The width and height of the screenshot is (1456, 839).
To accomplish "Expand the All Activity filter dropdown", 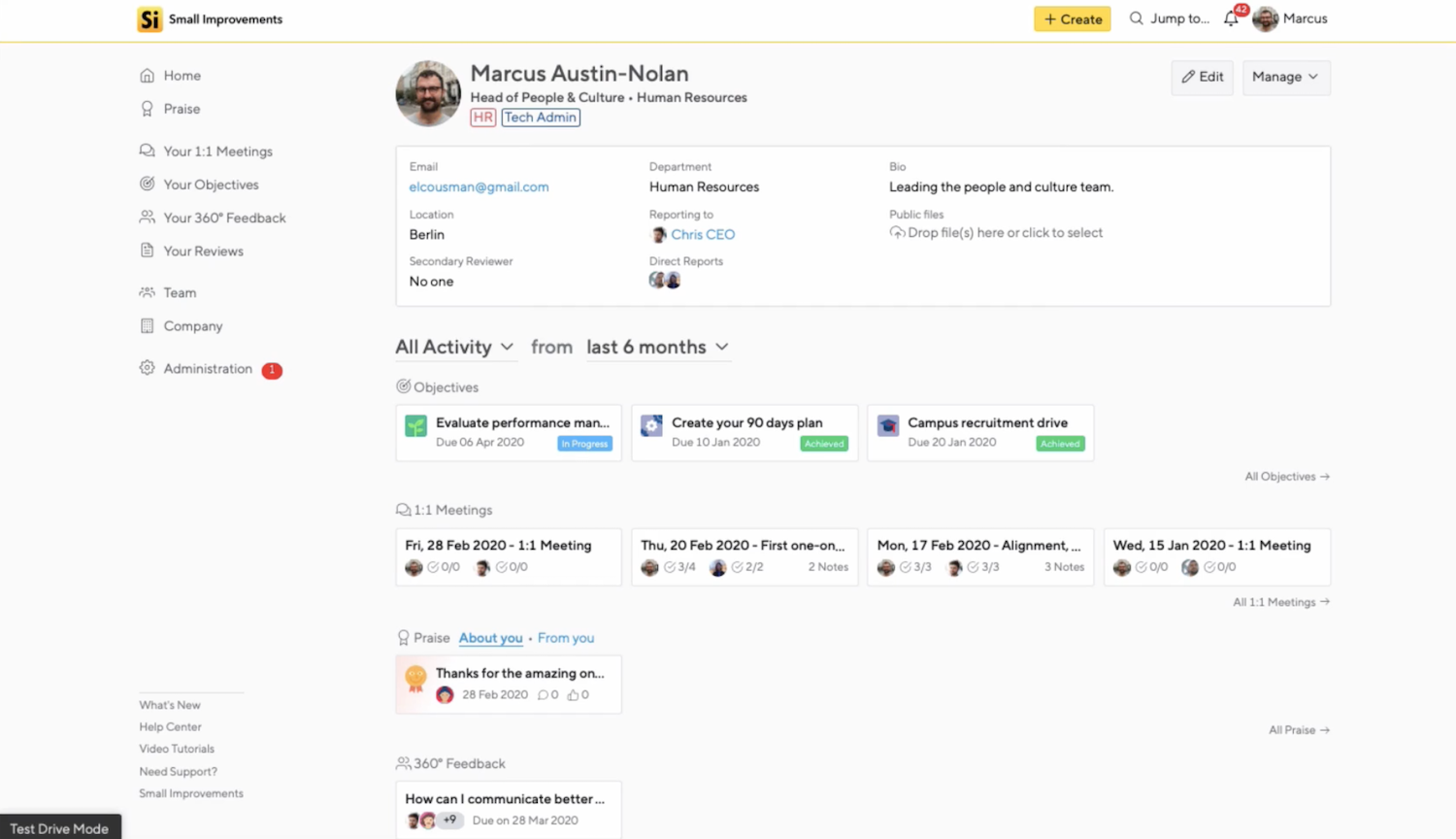I will click(454, 347).
